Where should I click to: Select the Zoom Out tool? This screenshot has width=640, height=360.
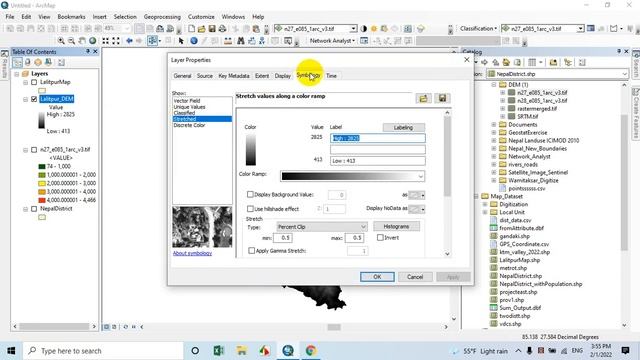[71, 41]
